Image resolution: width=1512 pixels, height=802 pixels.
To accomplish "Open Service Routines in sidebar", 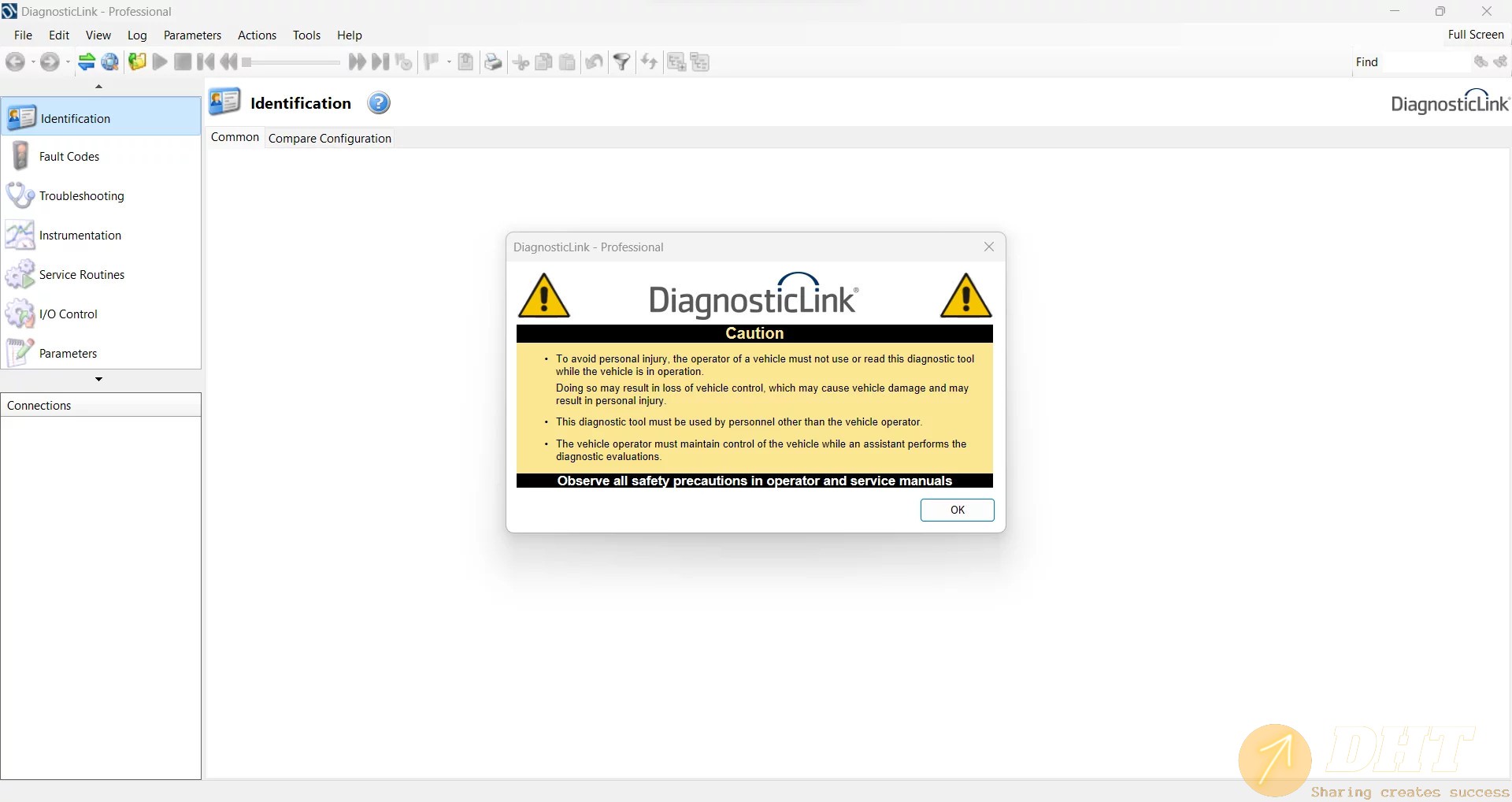I will 81,275.
